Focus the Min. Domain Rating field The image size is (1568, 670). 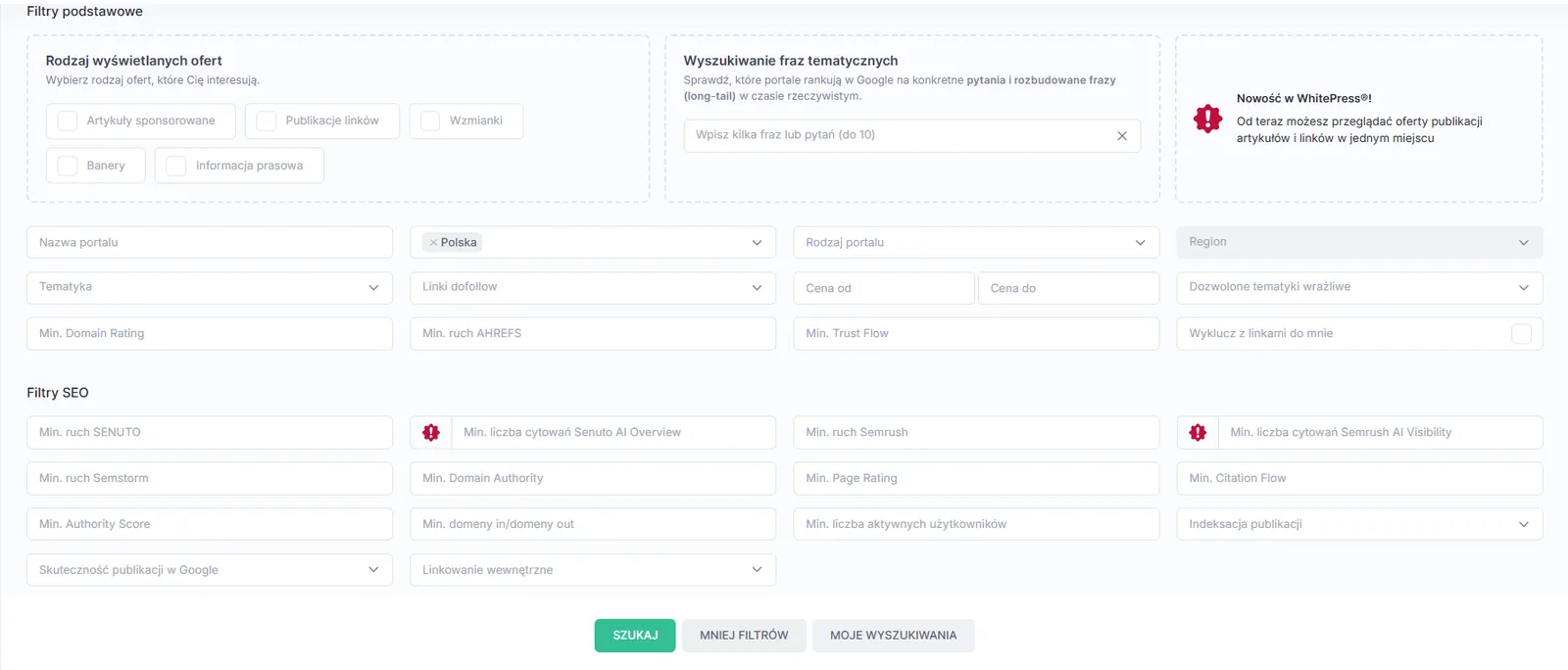click(x=210, y=334)
